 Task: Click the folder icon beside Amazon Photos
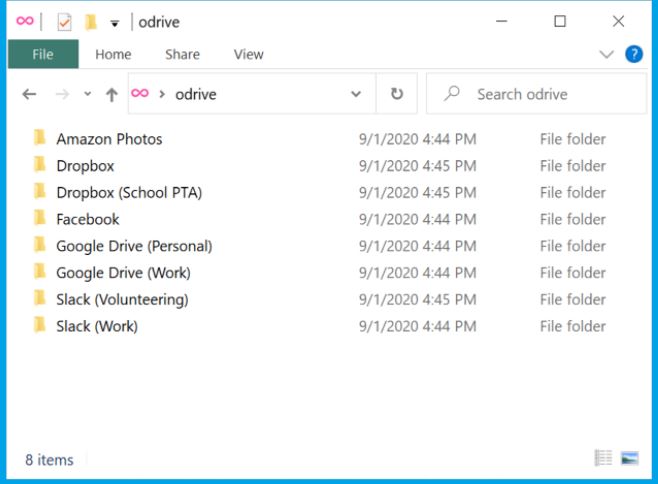point(39,137)
